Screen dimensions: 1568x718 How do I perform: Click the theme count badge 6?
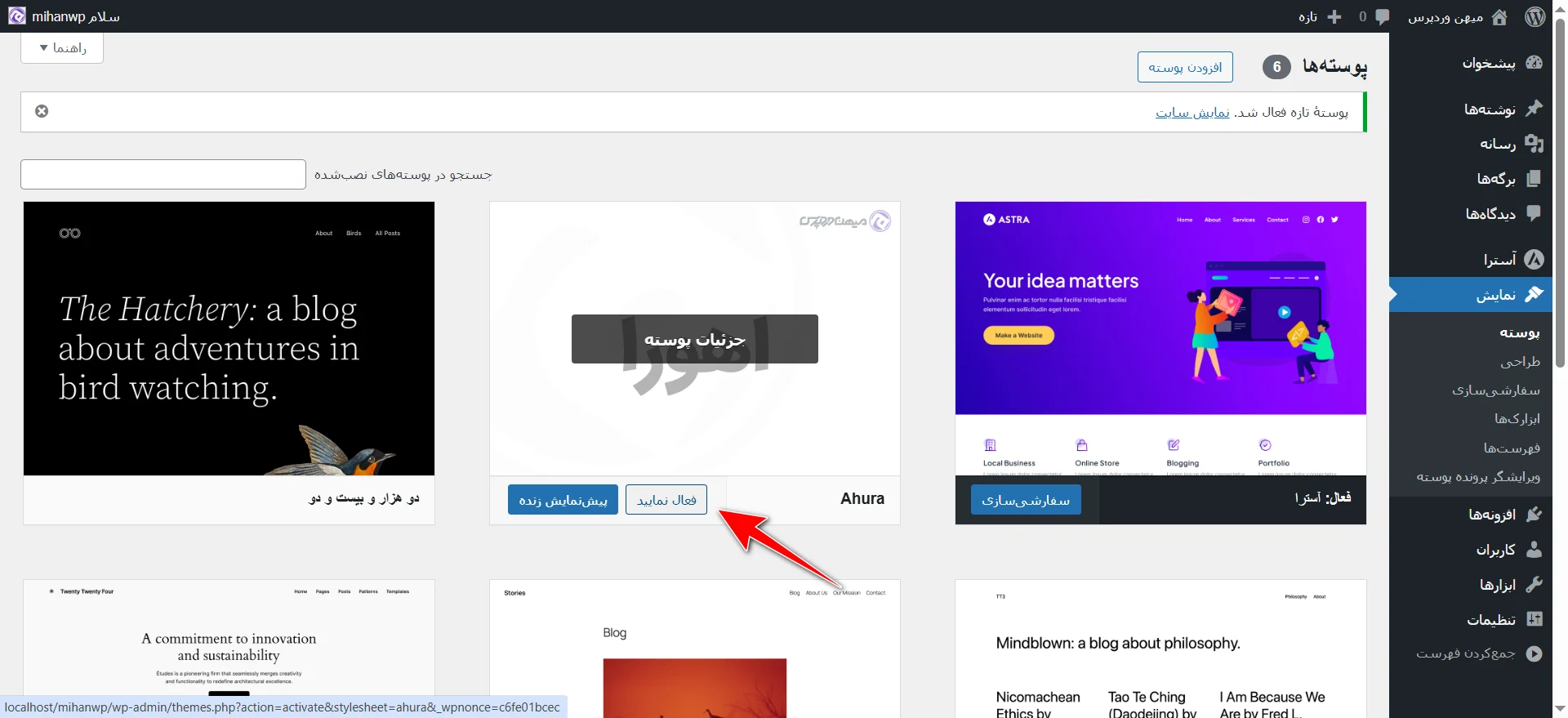click(x=1276, y=67)
